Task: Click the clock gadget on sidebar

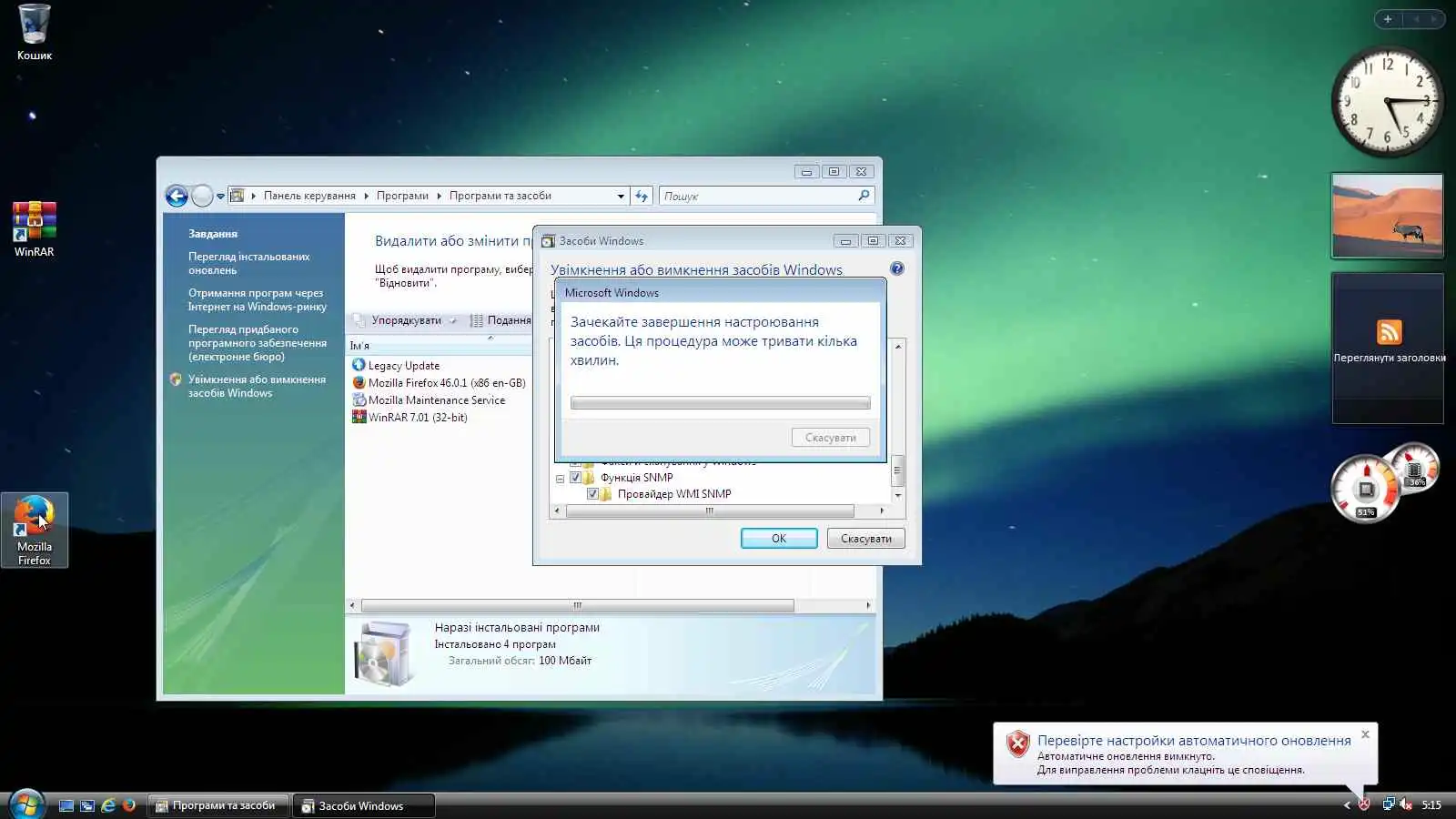Action: click(1387, 102)
